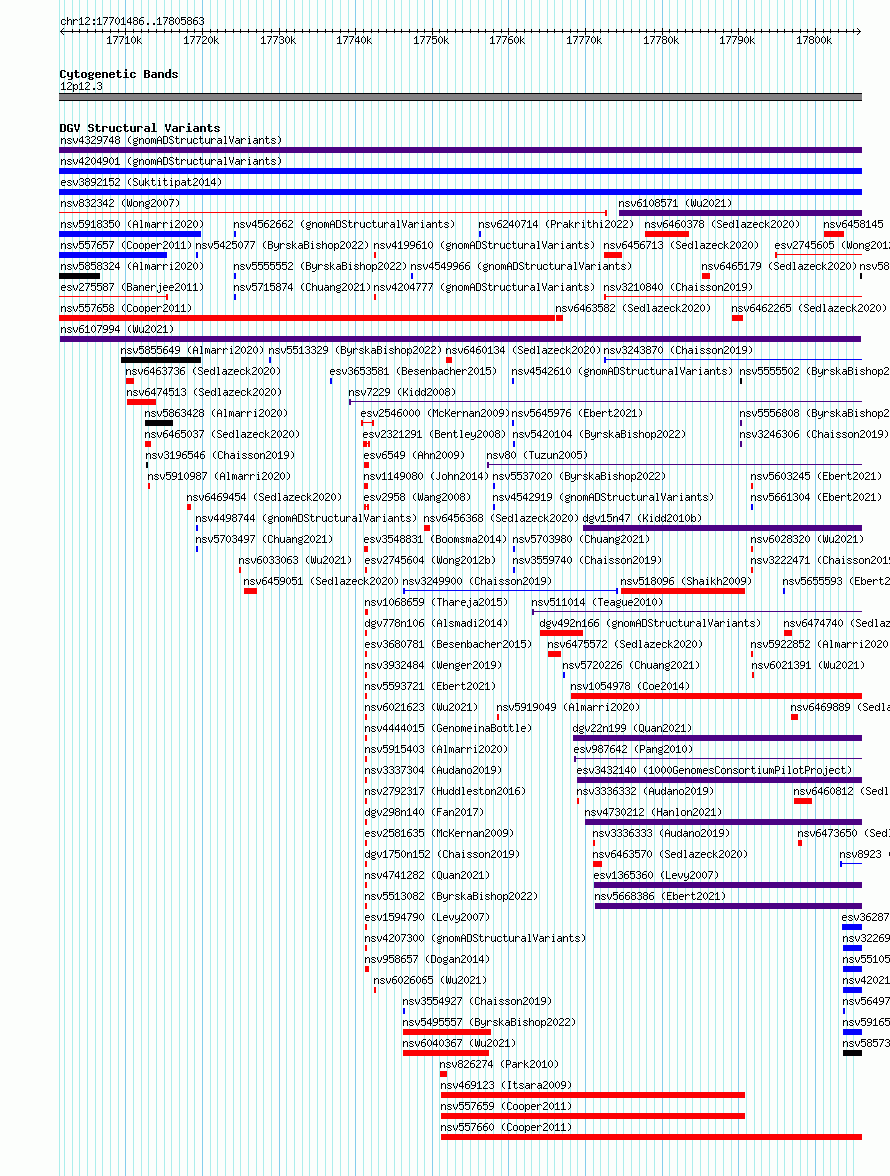This screenshot has width=890, height=1176.
Task: Click red bar under nsv6040367
Action: coord(446,1053)
